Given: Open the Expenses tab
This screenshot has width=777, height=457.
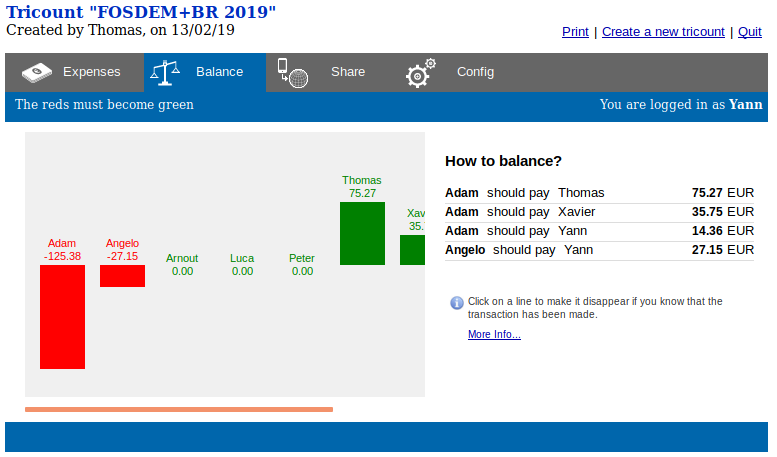Looking at the screenshot, I should 75,72.
